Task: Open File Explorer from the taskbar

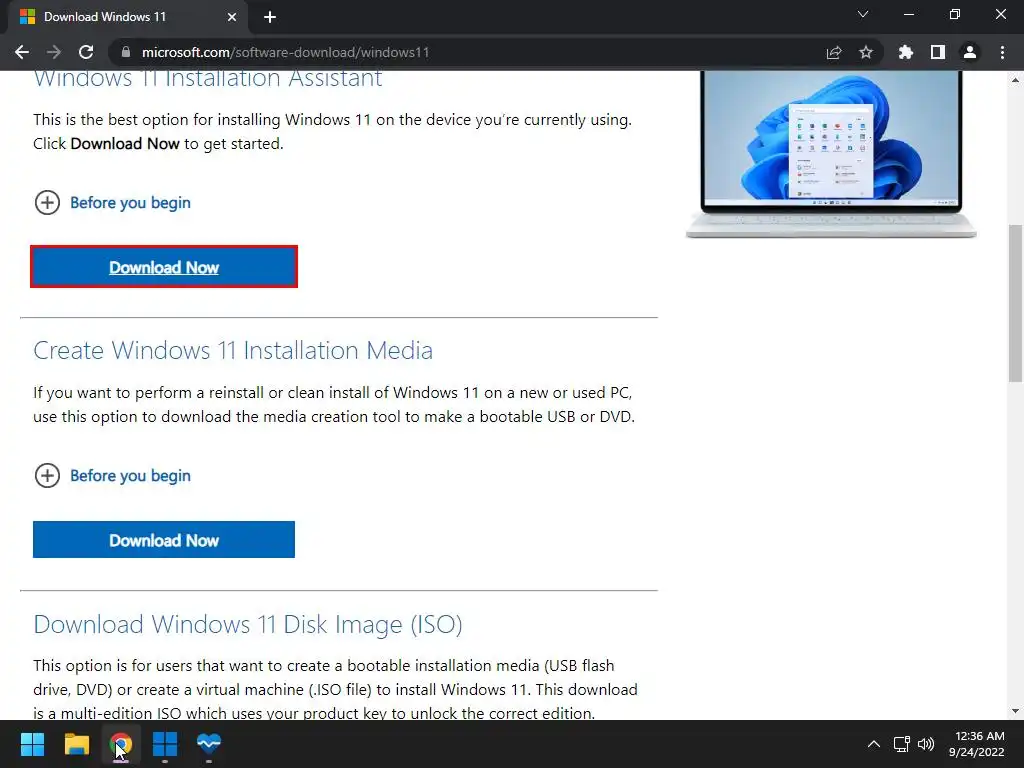Action: pyautogui.click(x=76, y=743)
